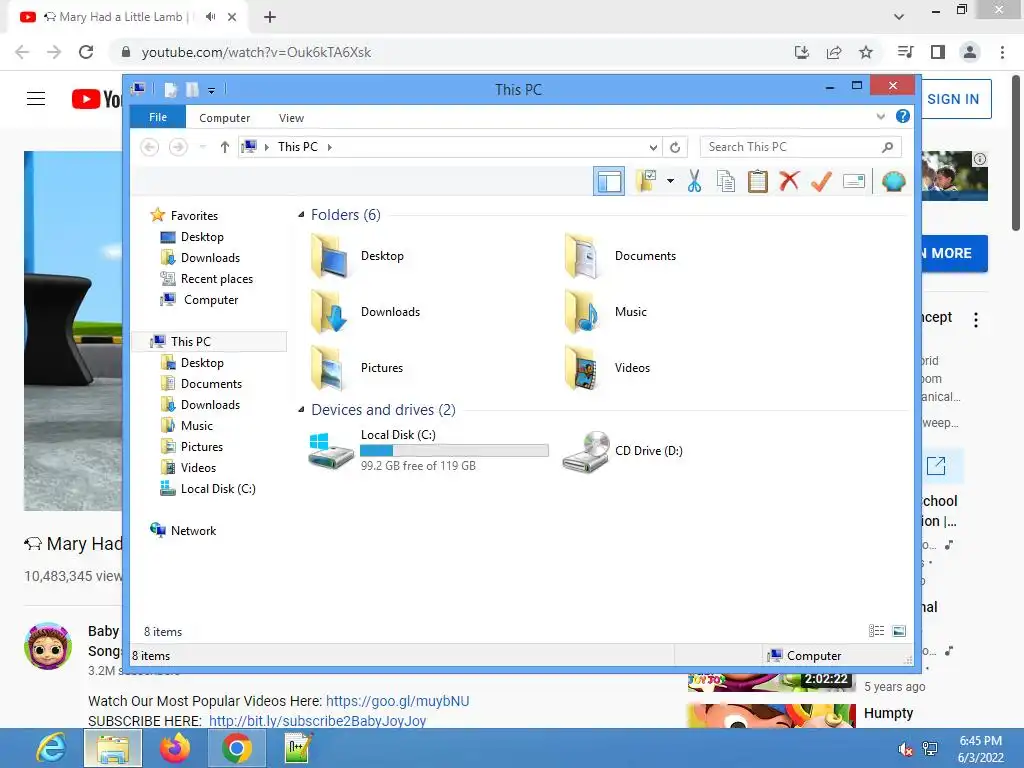Go forward in Explorer navigation
Screen dimensions: 1024x768
178,147
